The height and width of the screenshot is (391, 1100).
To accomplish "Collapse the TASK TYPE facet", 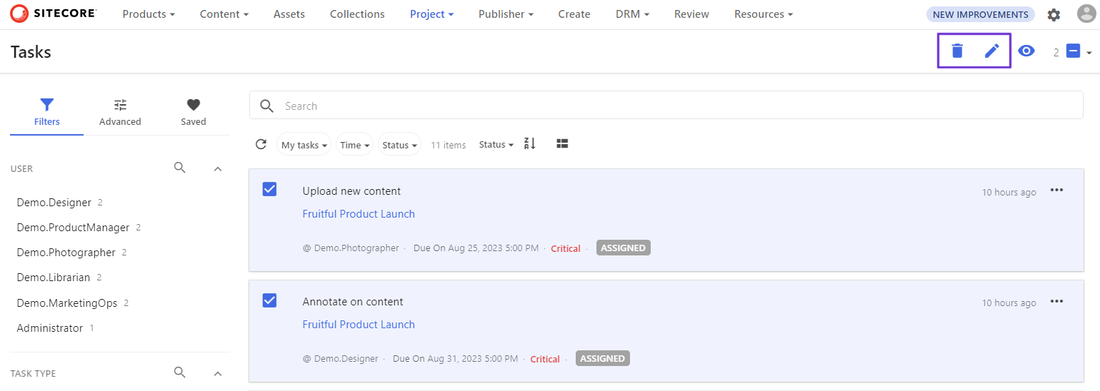I will (217, 373).
